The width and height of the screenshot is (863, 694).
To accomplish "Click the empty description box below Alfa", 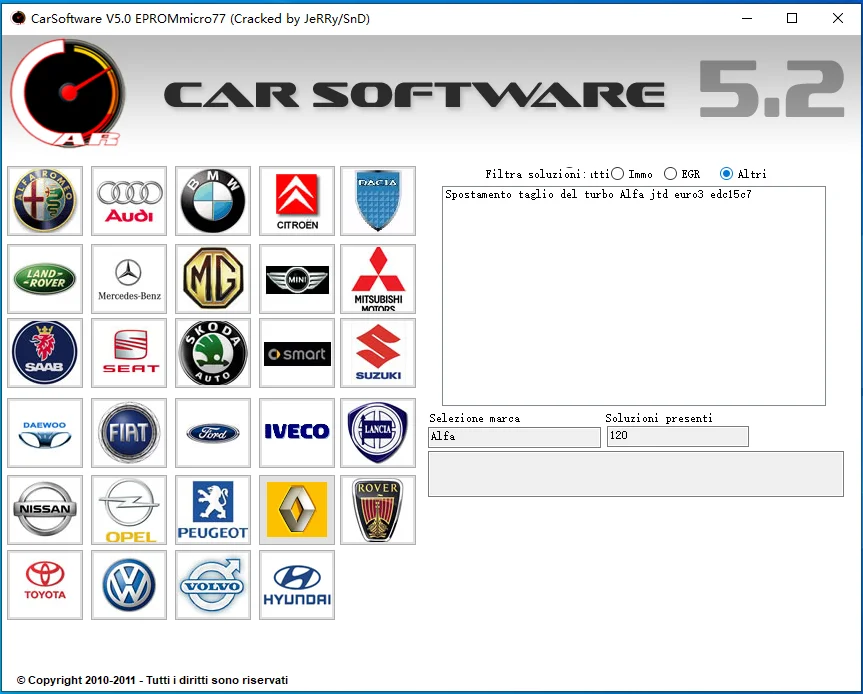I will click(636, 474).
